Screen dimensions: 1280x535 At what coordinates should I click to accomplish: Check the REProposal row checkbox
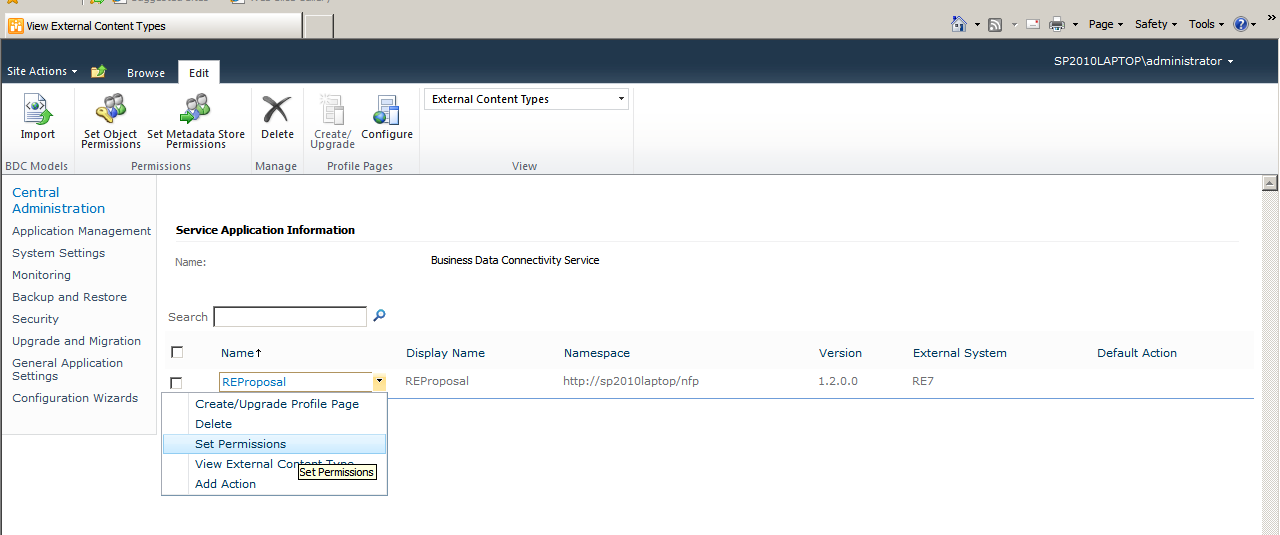coord(177,382)
